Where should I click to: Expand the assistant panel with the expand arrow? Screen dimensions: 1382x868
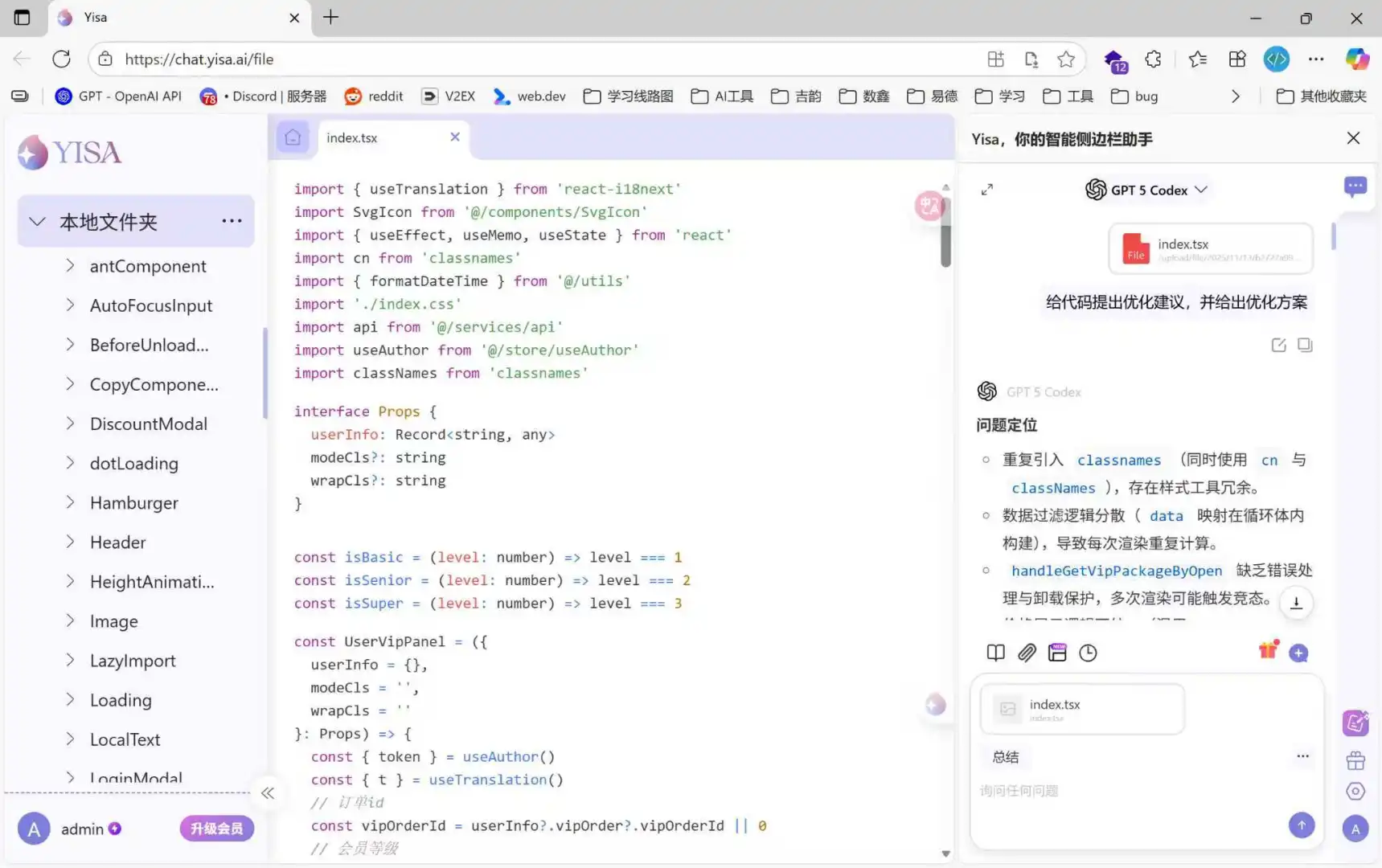tap(987, 190)
